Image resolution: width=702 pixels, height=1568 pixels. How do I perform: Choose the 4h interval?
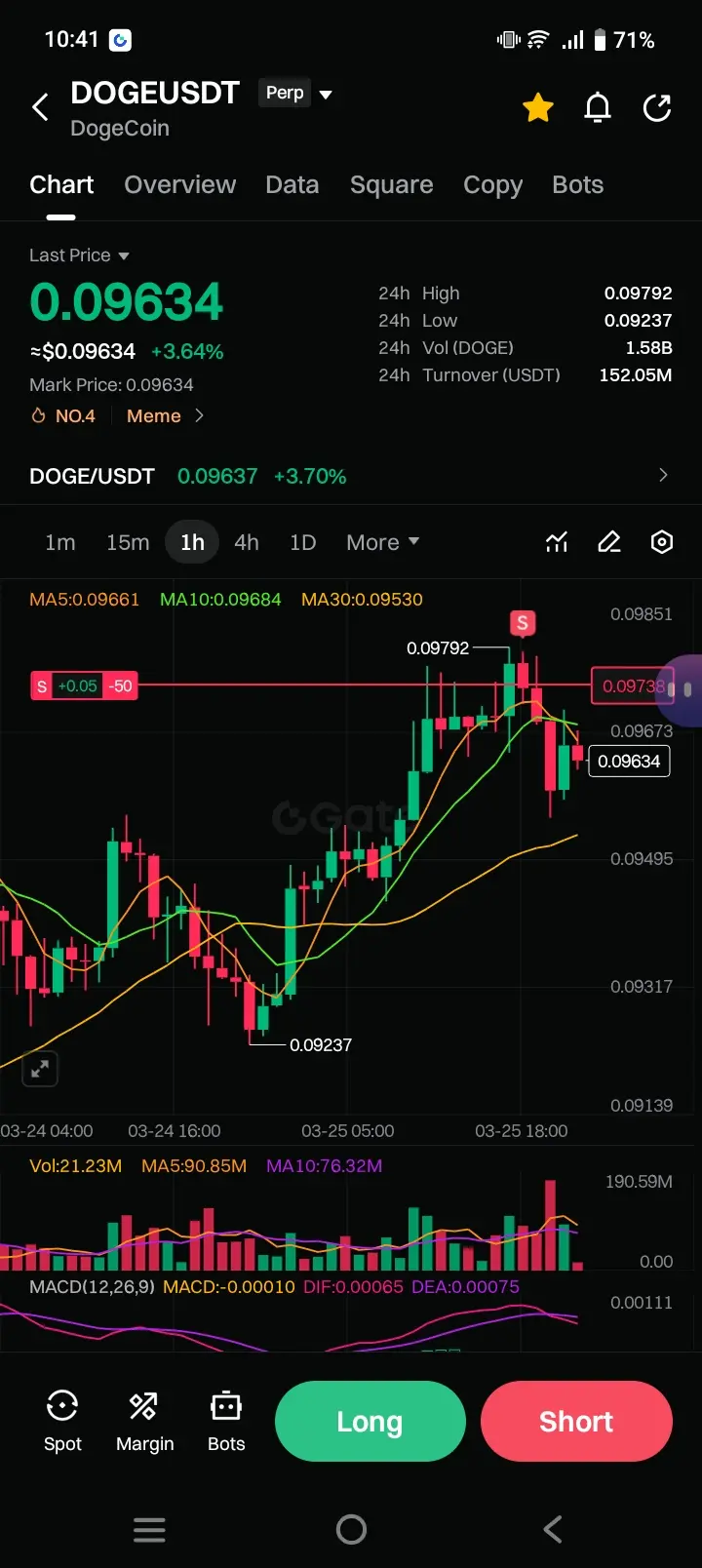coord(247,542)
